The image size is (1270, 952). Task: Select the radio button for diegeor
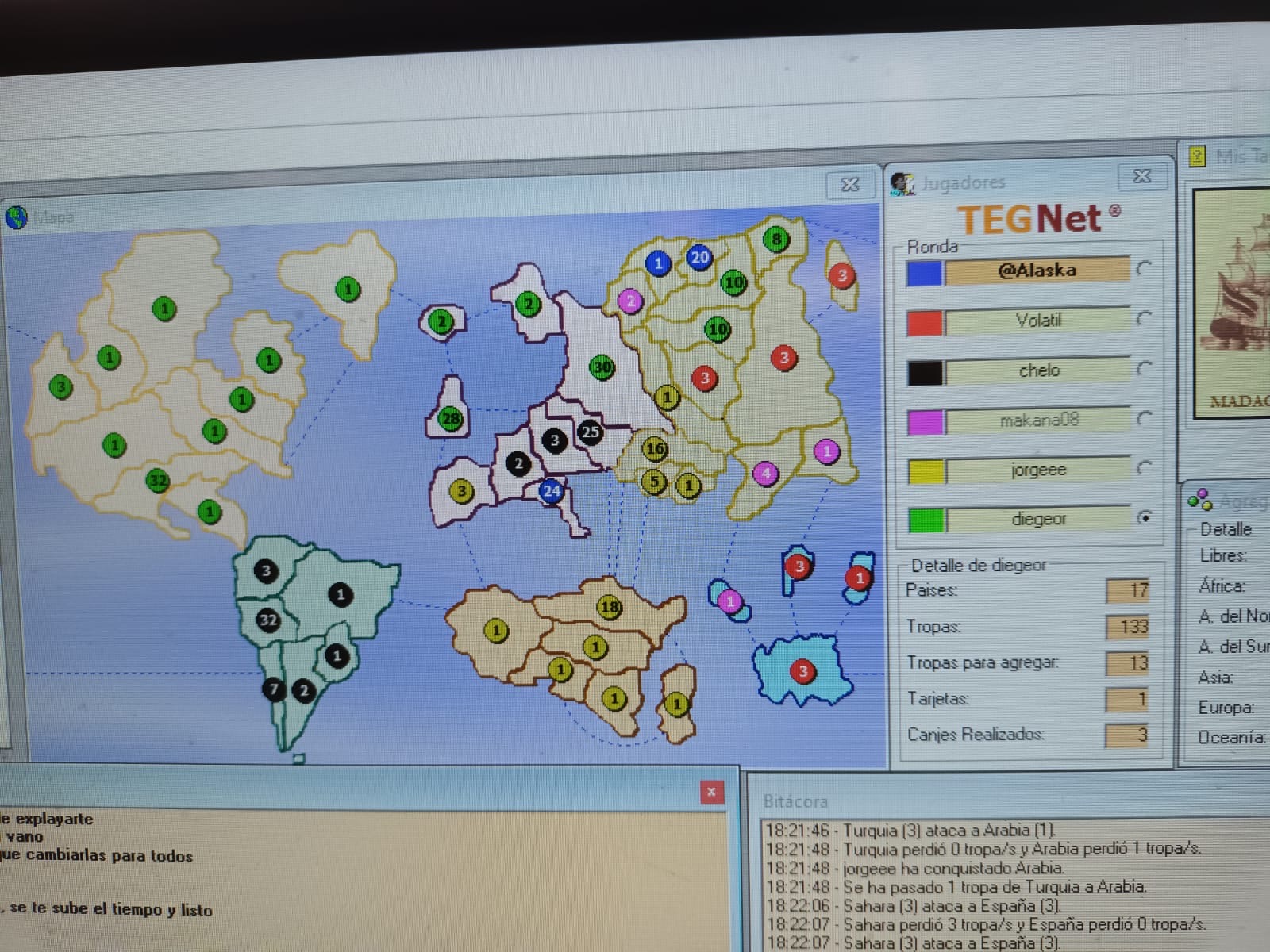click(x=1144, y=517)
